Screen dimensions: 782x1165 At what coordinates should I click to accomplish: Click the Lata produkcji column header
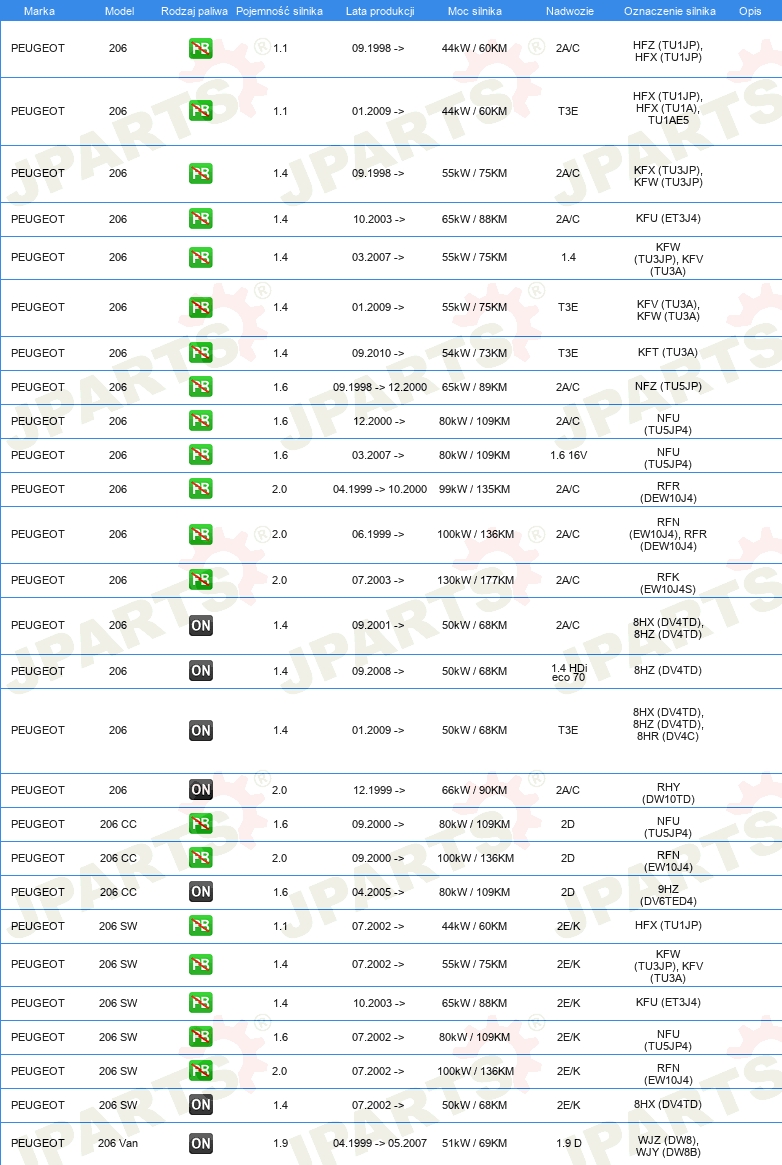pos(380,11)
